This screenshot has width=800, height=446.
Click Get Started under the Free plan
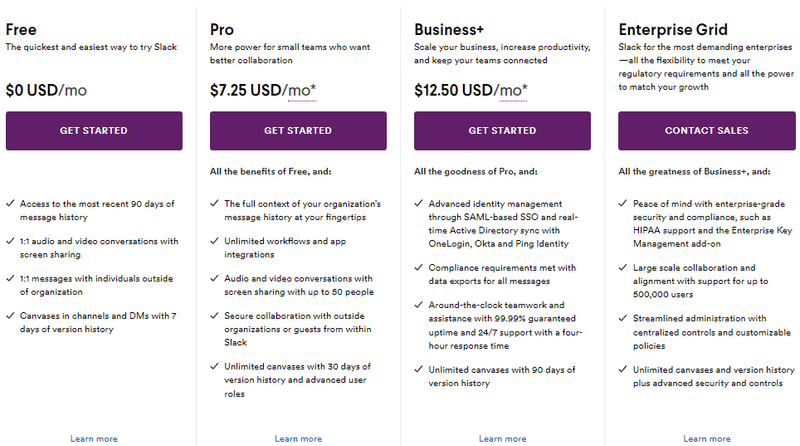point(94,130)
